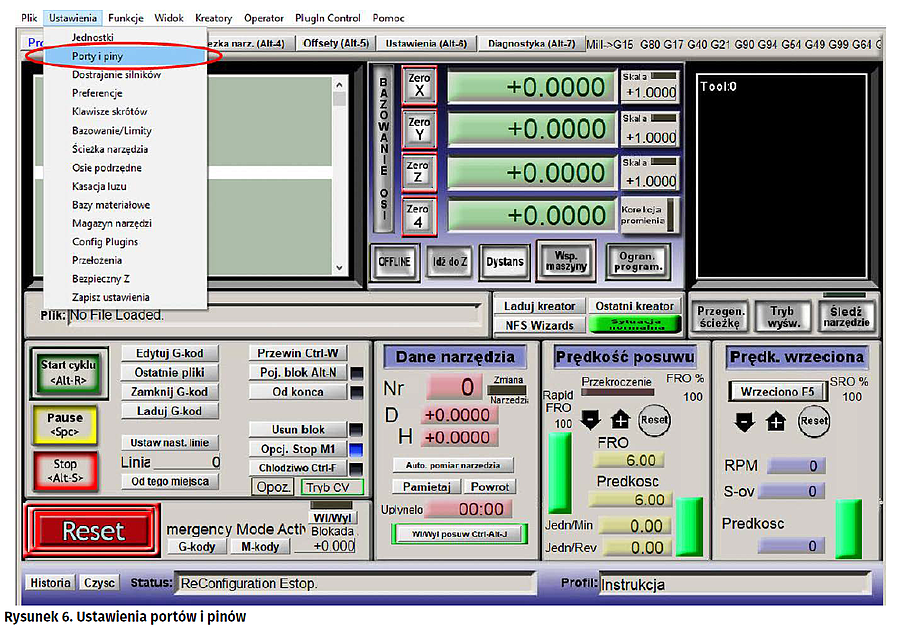Click the Zero Z axis button
The width and height of the screenshot is (900, 630).
(419, 172)
